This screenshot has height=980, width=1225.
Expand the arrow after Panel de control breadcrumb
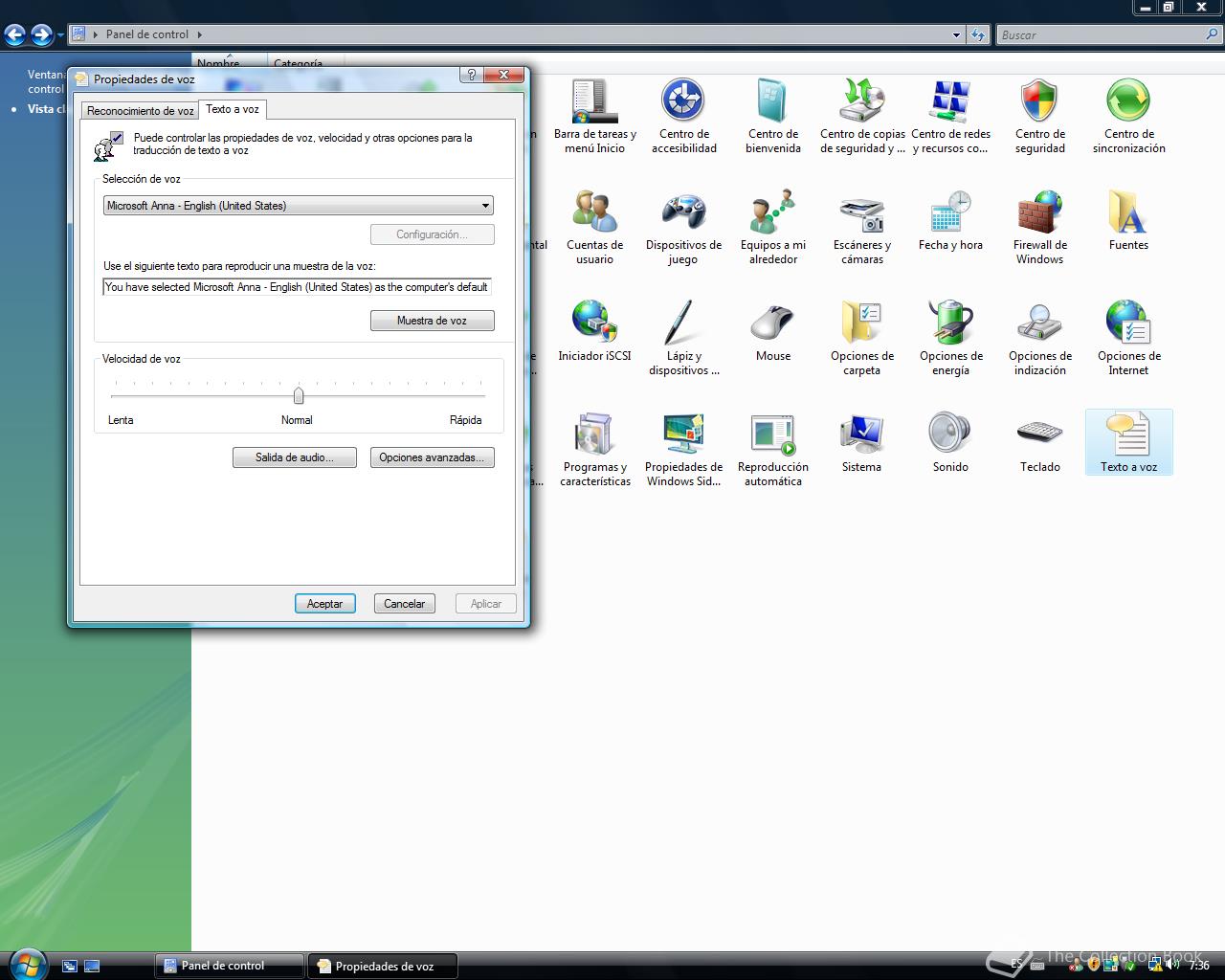click(x=200, y=34)
